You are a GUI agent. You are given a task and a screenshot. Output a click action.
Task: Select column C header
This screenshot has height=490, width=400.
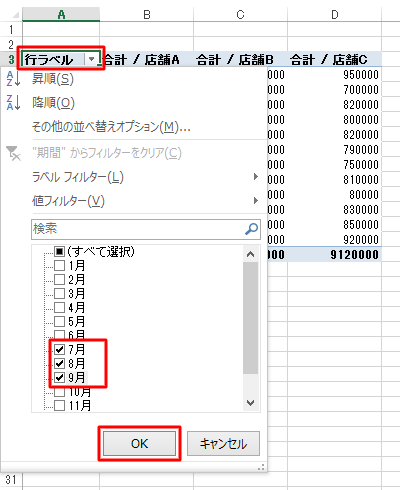[x=240, y=14]
